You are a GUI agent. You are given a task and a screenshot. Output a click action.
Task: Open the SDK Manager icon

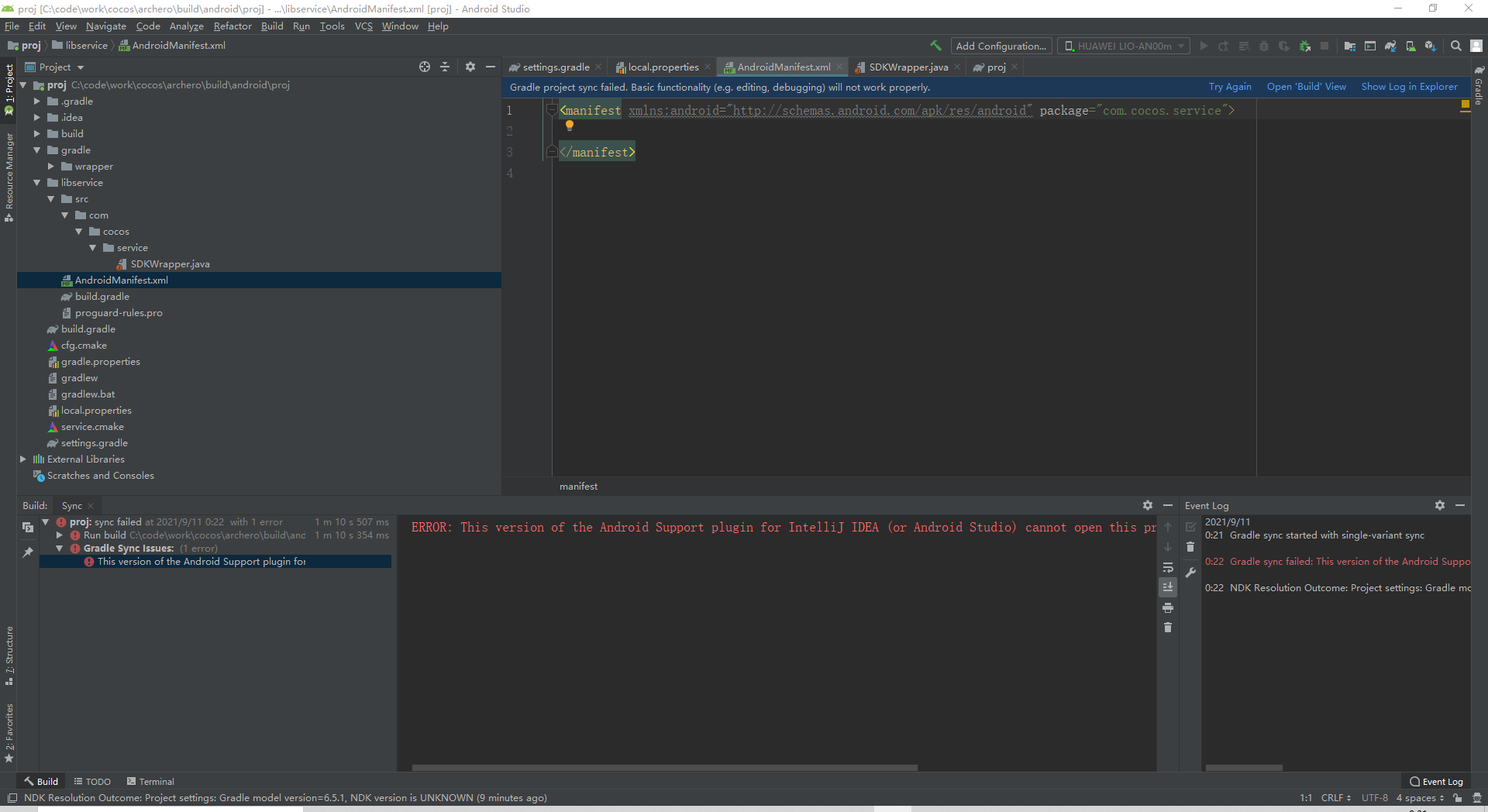pos(1431,46)
